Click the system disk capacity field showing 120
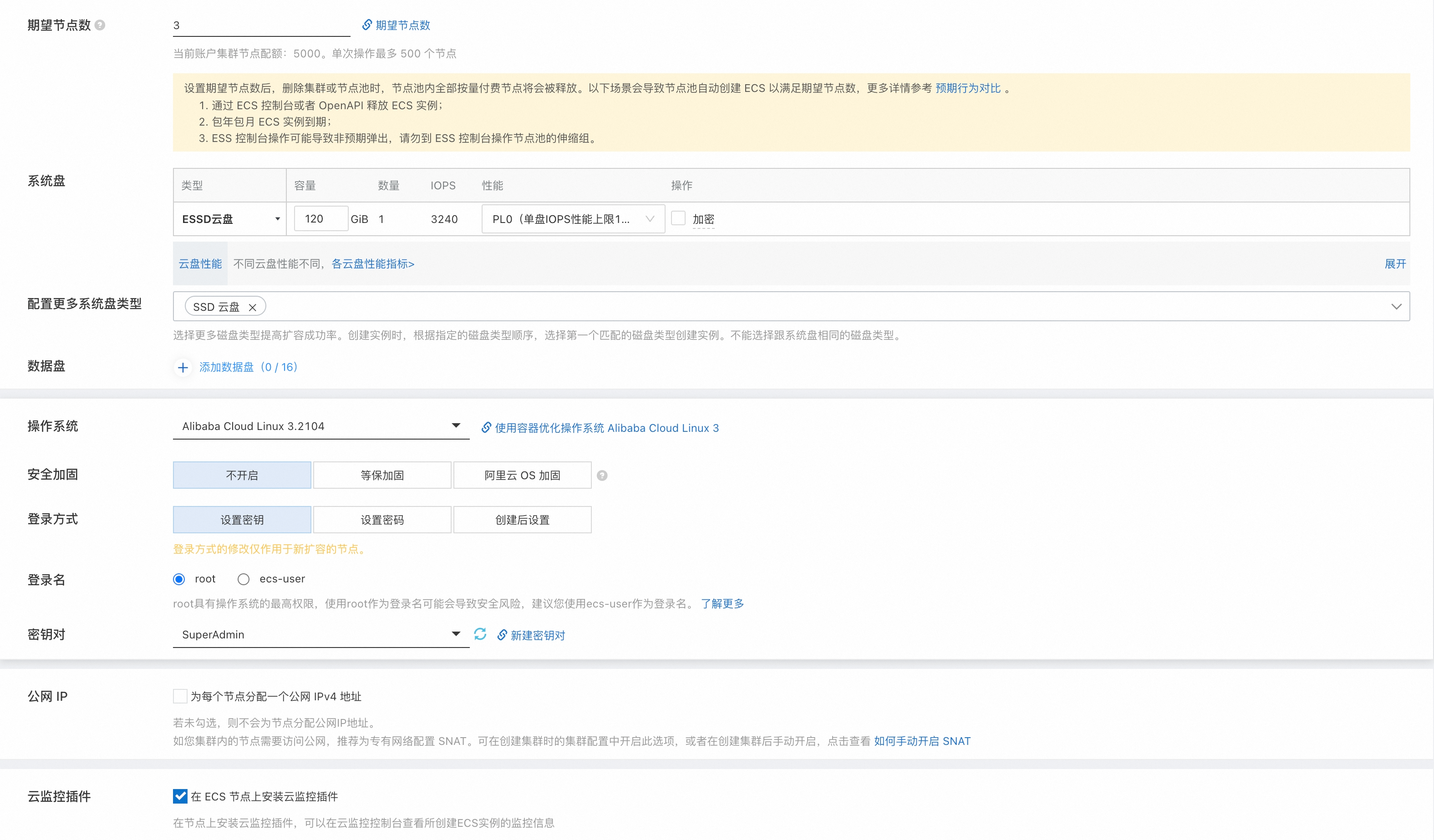The width and height of the screenshot is (1434, 840). point(321,218)
